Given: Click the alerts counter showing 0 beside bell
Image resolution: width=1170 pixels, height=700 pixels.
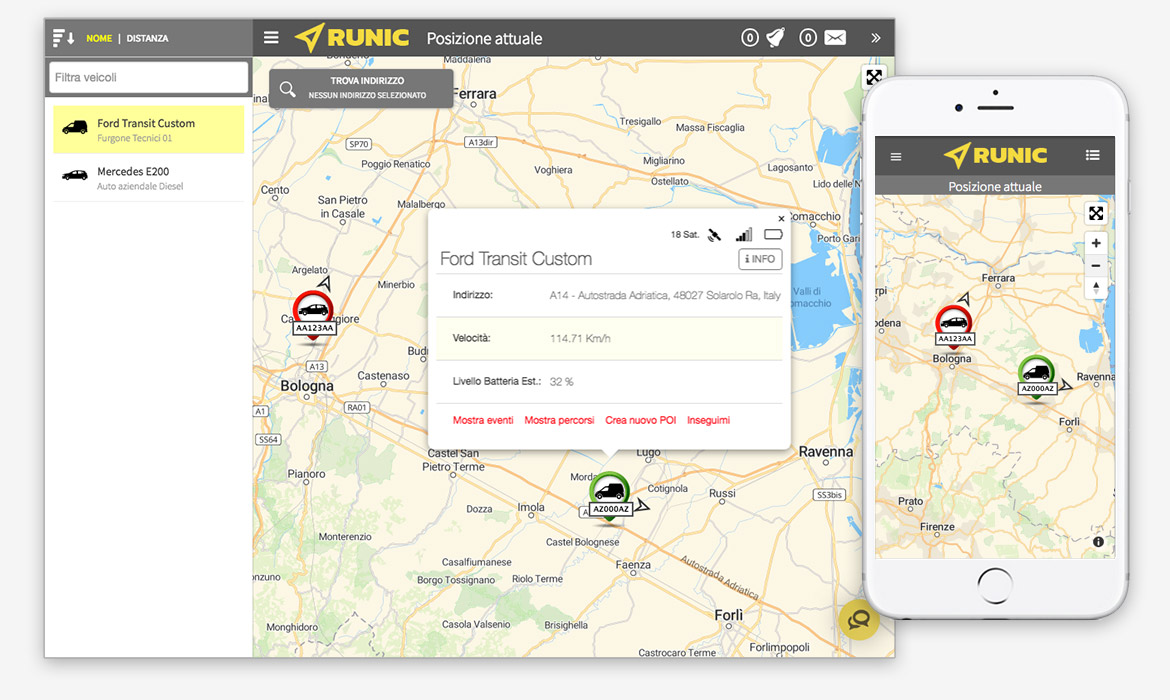Looking at the screenshot, I should point(749,37).
